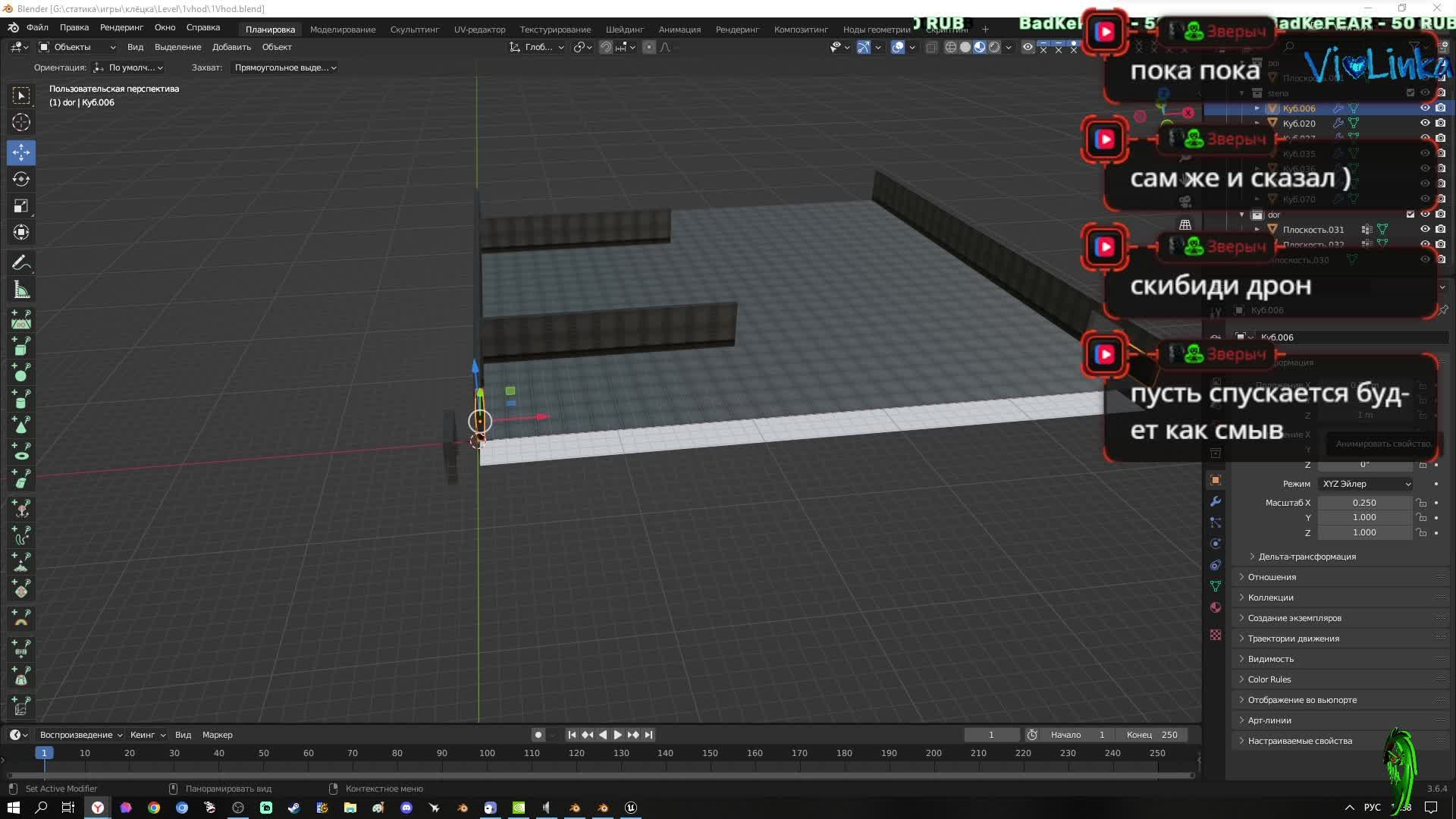Click the Масштаб Y value field

tap(1363, 518)
